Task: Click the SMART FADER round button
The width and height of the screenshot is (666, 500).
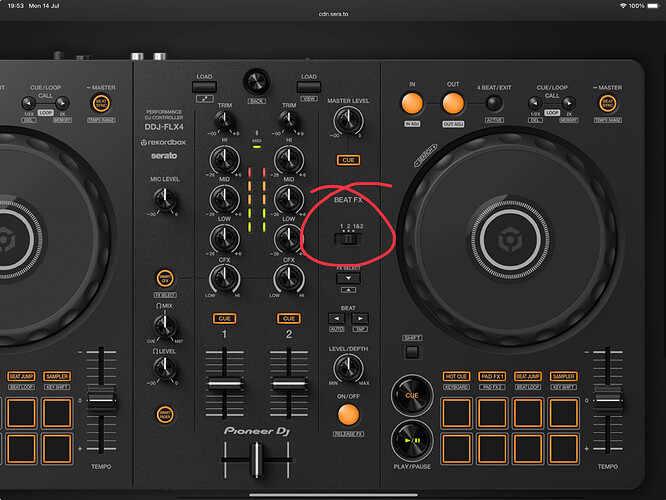Action: coord(165,415)
